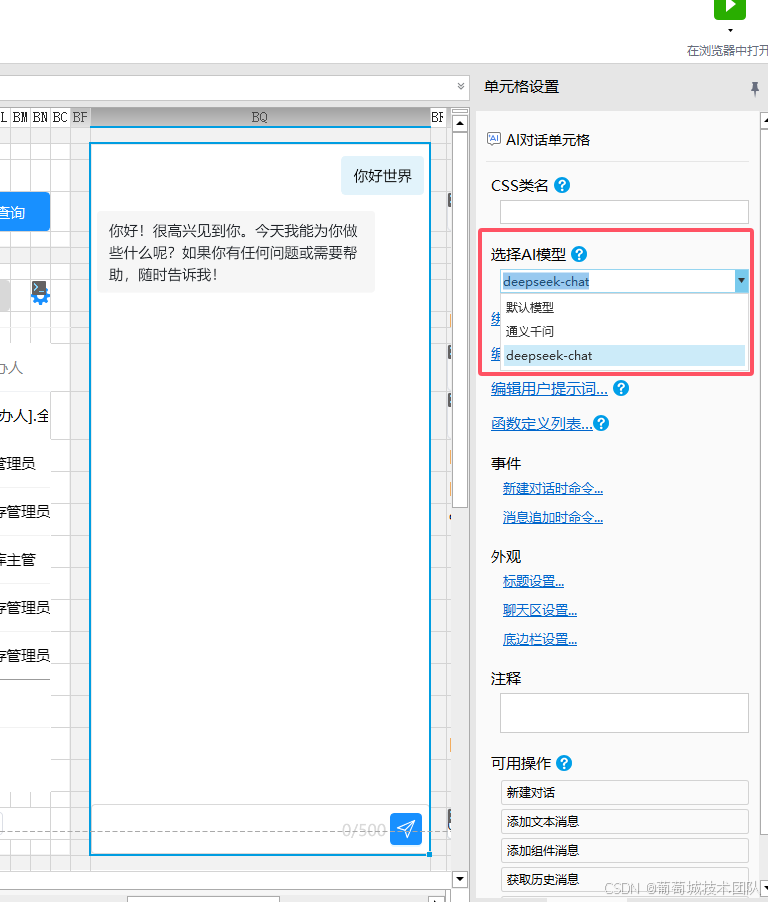Click the 0/500 character counter
This screenshot has width=768, height=902.
coord(364,830)
